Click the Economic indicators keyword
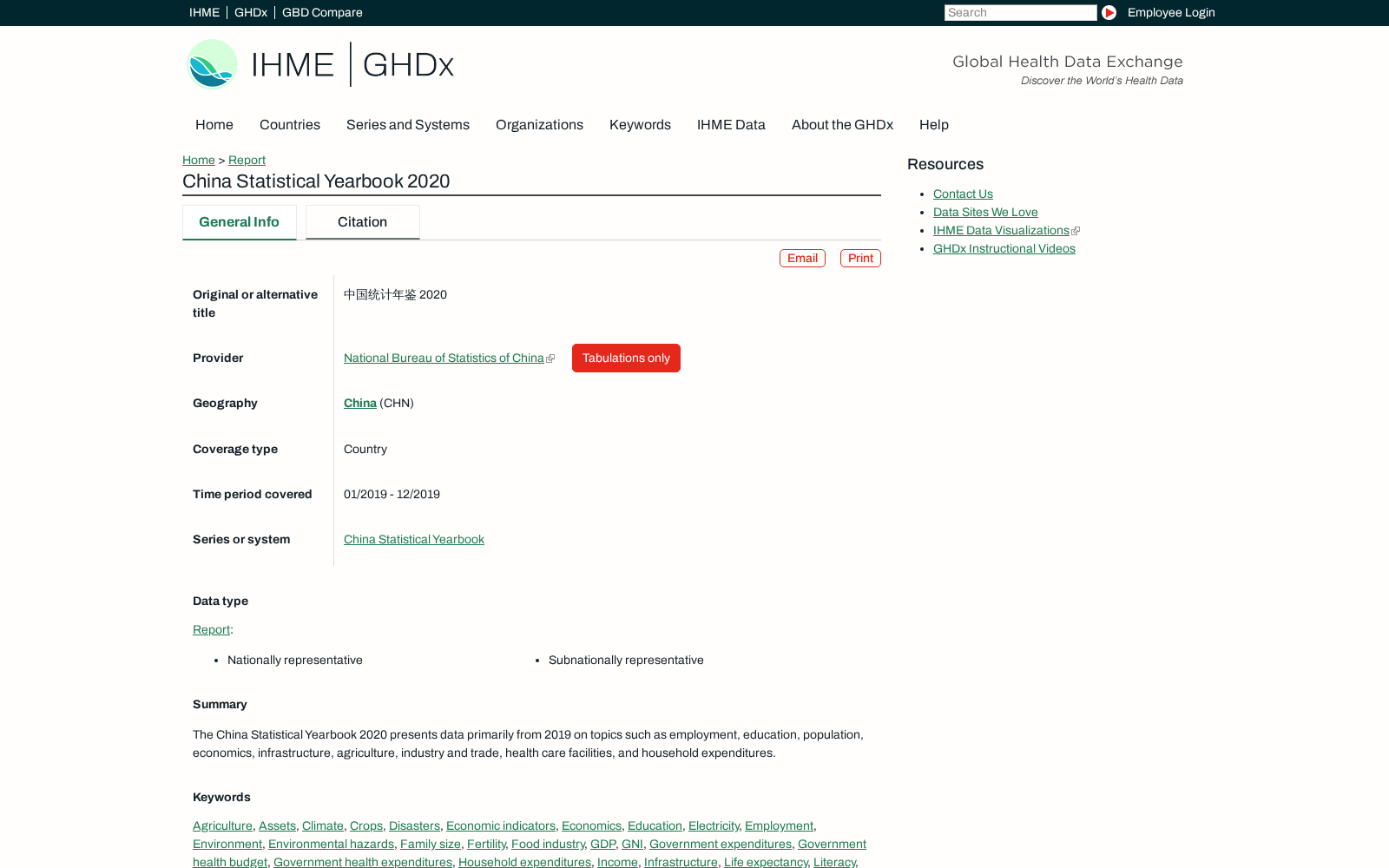This screenshot has height=868, width=1389. click(x=501, y=826)
